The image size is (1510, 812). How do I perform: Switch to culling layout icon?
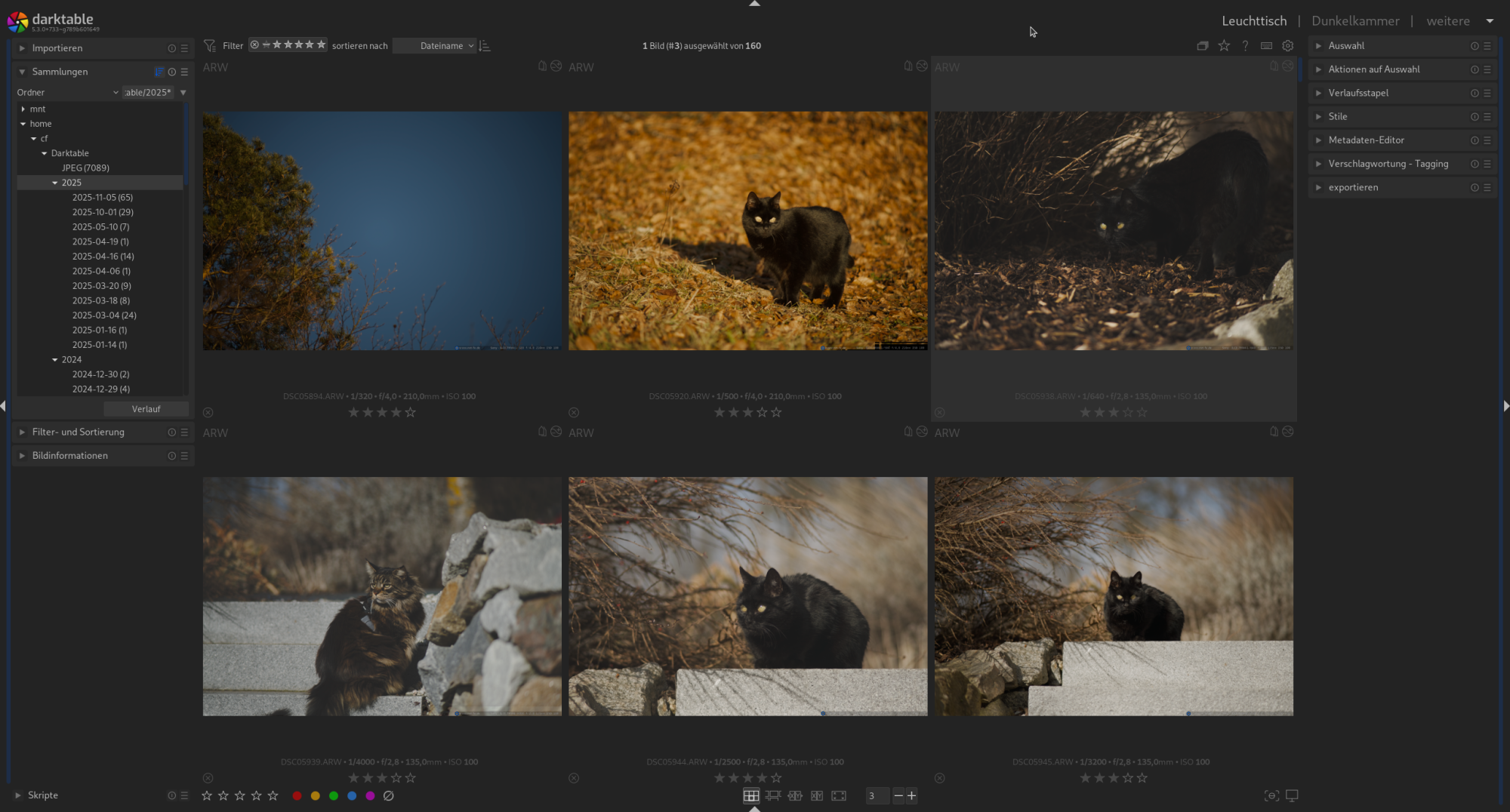[795, 795]
